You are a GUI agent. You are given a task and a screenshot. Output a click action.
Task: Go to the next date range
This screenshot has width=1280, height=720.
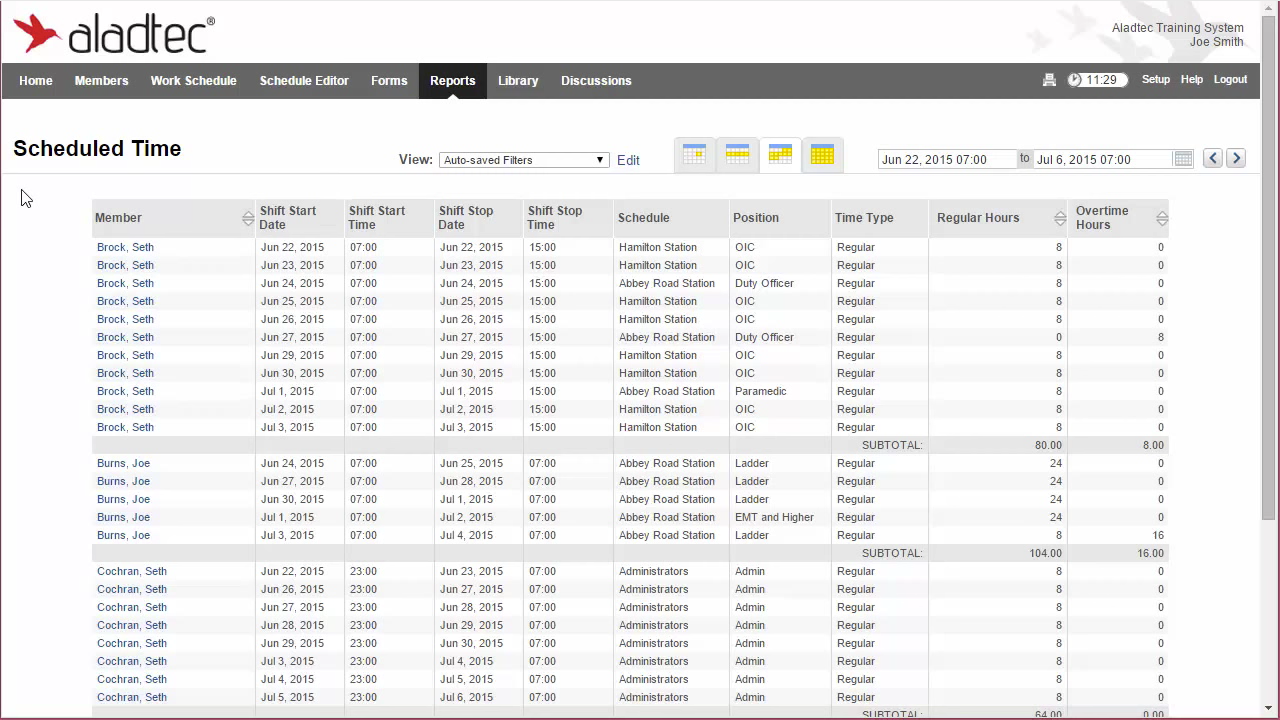pyautogui.click(x=1236, y=158)
